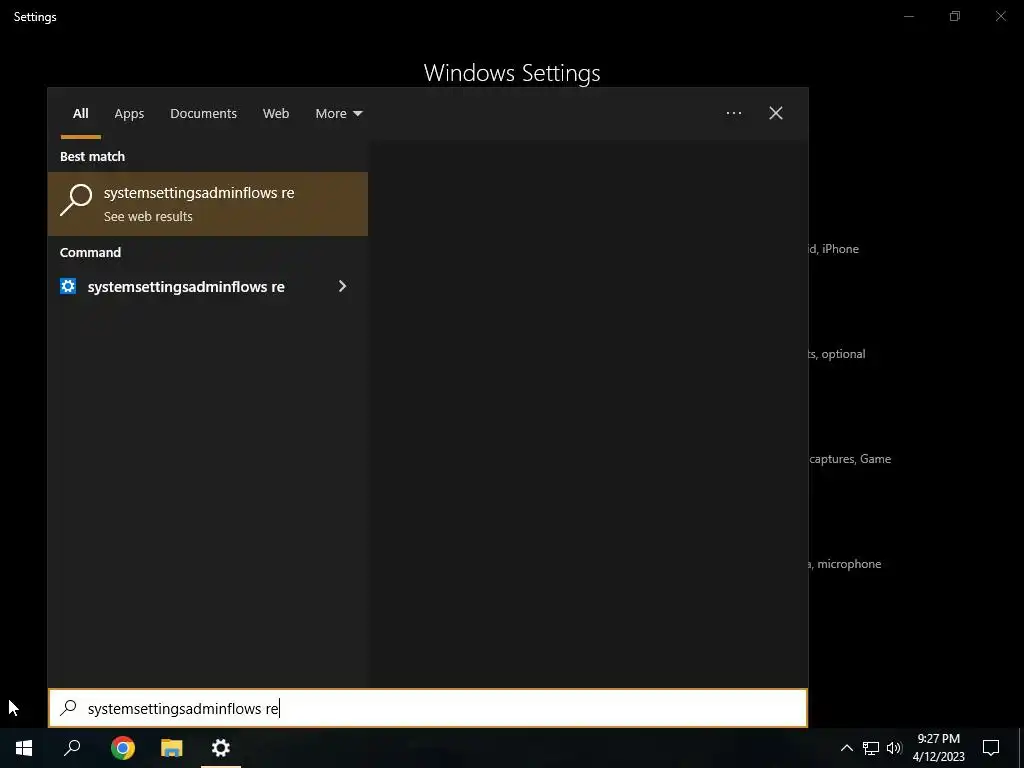The image size is (1024, 768).
Task: Run the systemsettingsadminflows re command
Action: point(186,287)
